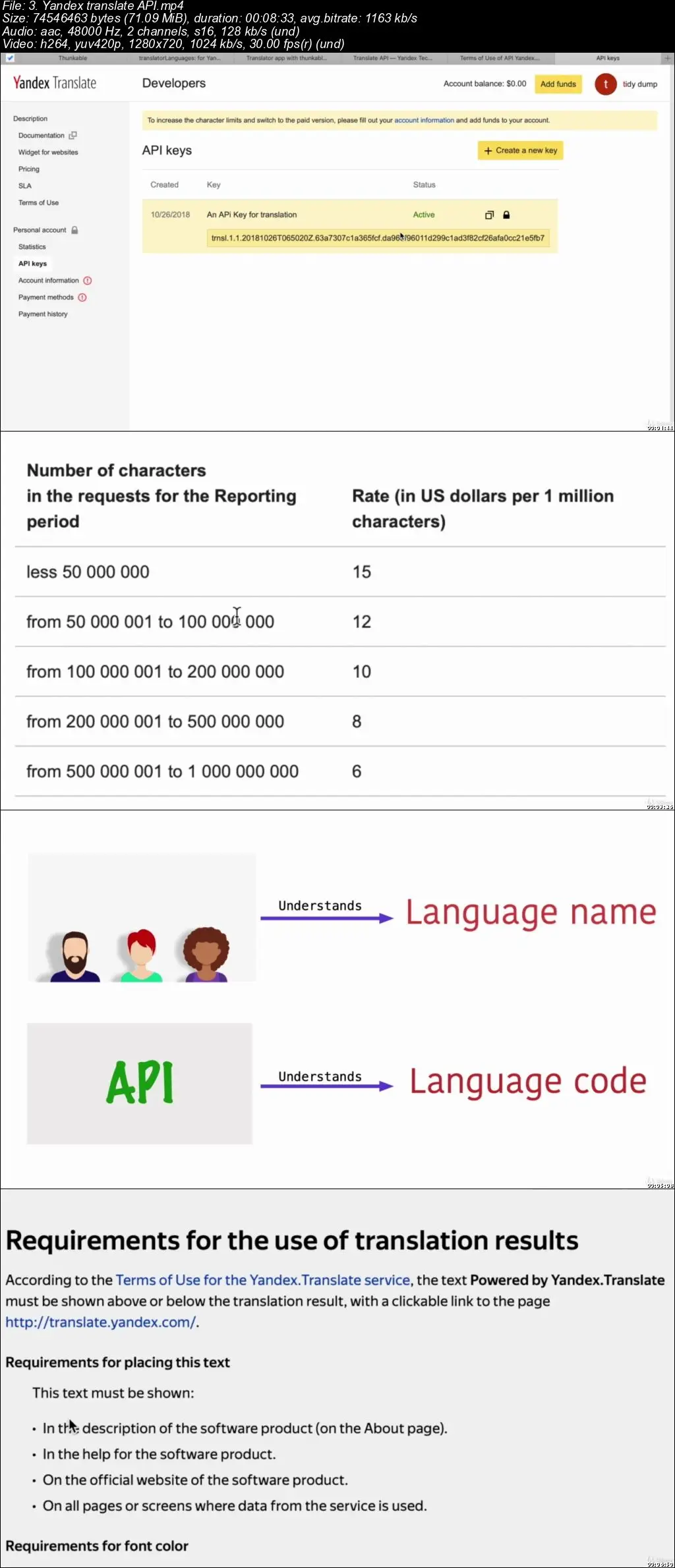Click the rate value 12
This screenshot has width=675, height=1568.
point(361,621)
